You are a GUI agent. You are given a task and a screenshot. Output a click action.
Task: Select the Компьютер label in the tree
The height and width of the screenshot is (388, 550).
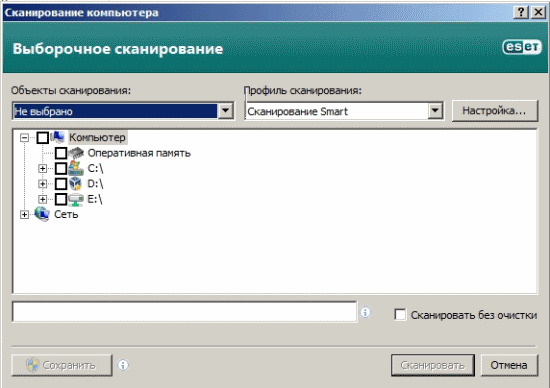(x=97, y=138)
